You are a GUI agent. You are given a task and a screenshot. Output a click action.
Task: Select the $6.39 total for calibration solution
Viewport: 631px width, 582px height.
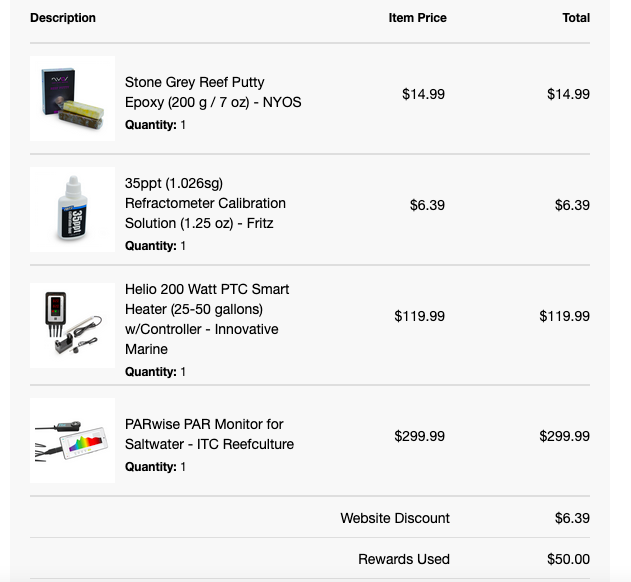572,205
